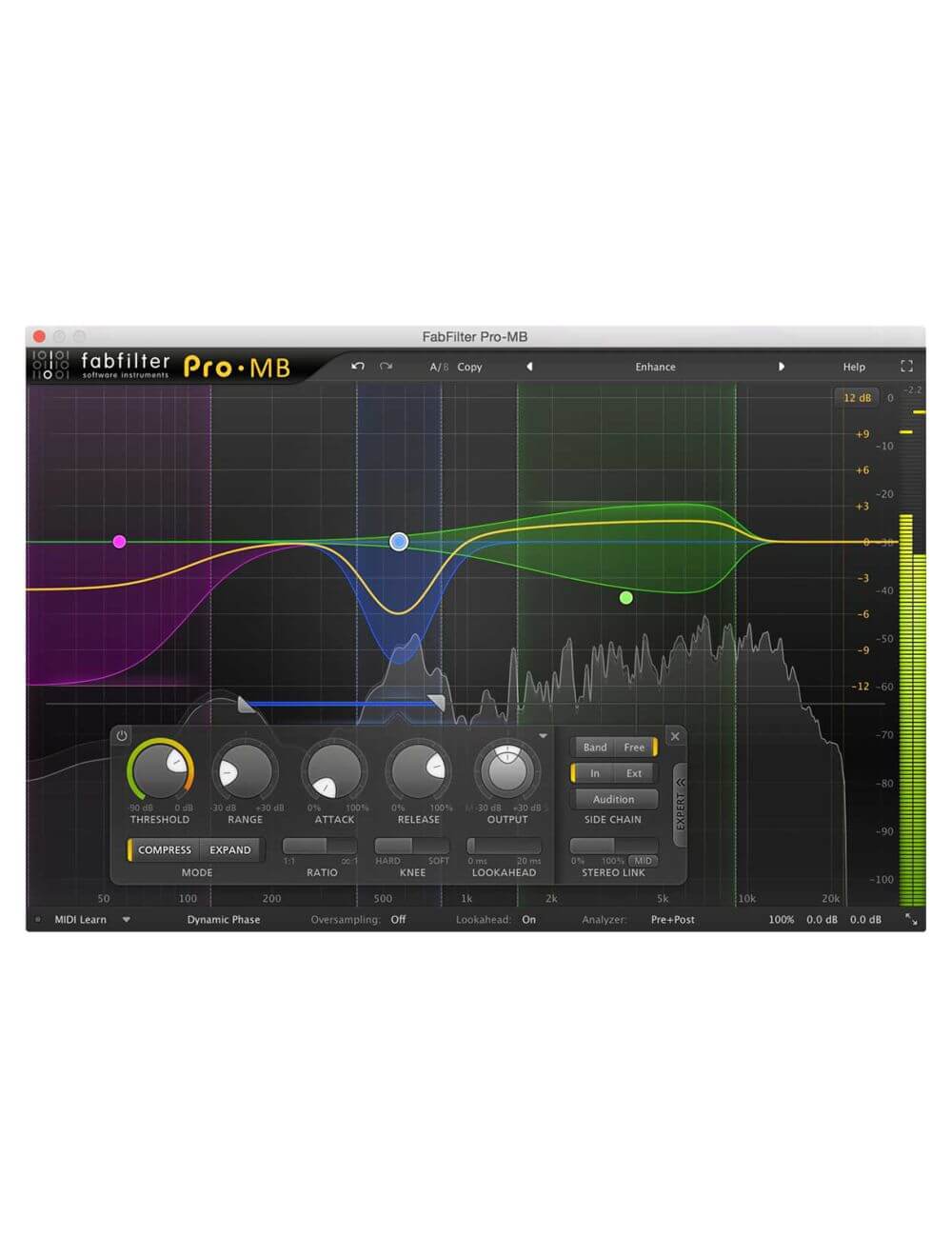The image size is (952, 1257).
Task: Click the 100% mix value
Action: pos(781,920)
